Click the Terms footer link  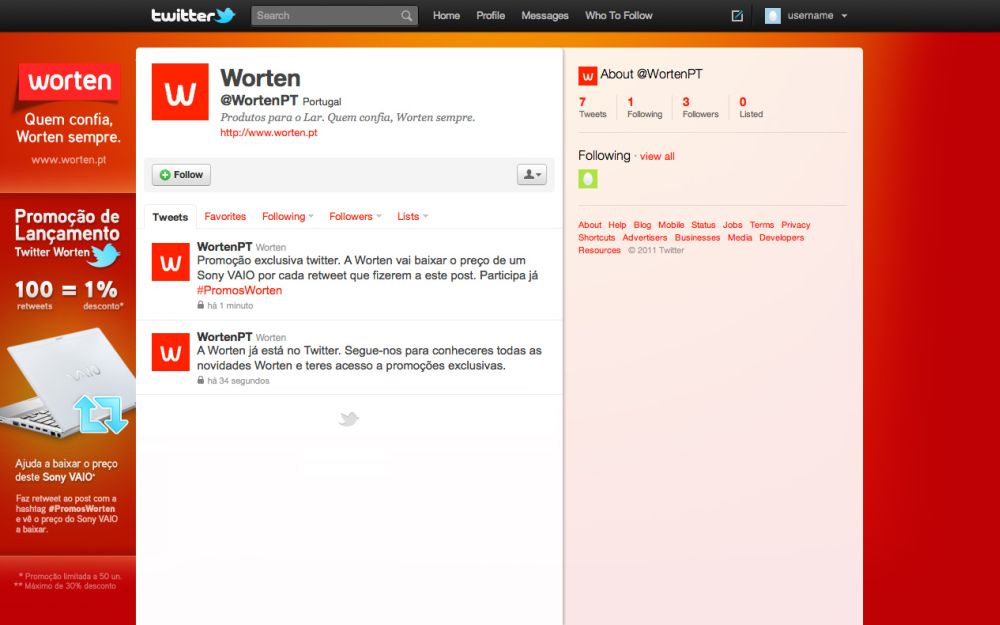coord(761,224)
